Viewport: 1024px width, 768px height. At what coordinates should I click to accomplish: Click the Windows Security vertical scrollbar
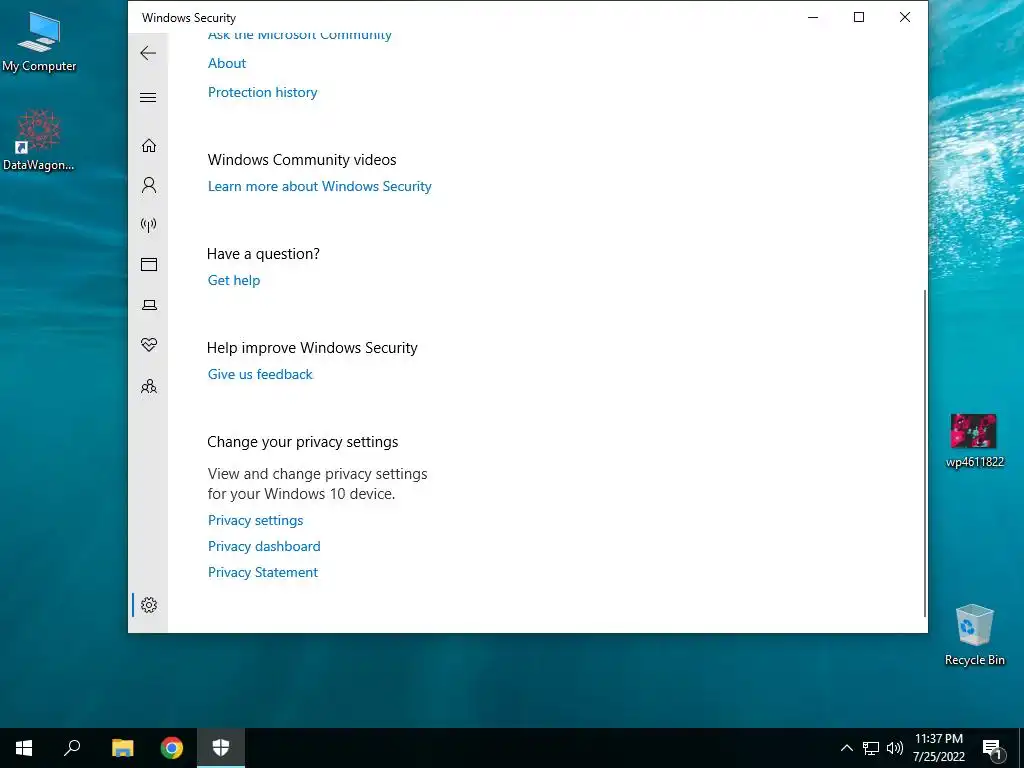pos(924,453)
